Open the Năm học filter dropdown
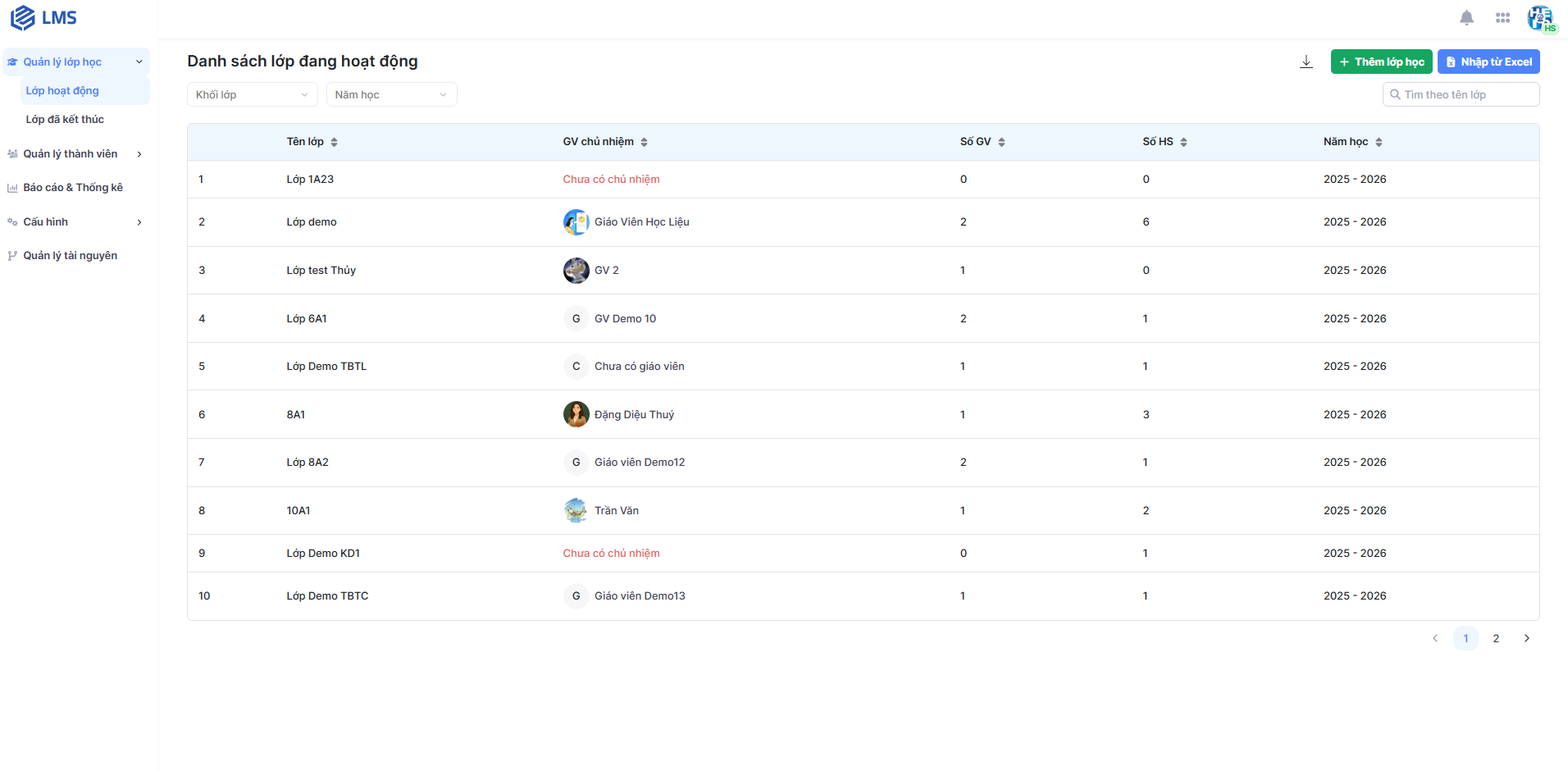This screenshot has width=1568, height=771. 391,94
